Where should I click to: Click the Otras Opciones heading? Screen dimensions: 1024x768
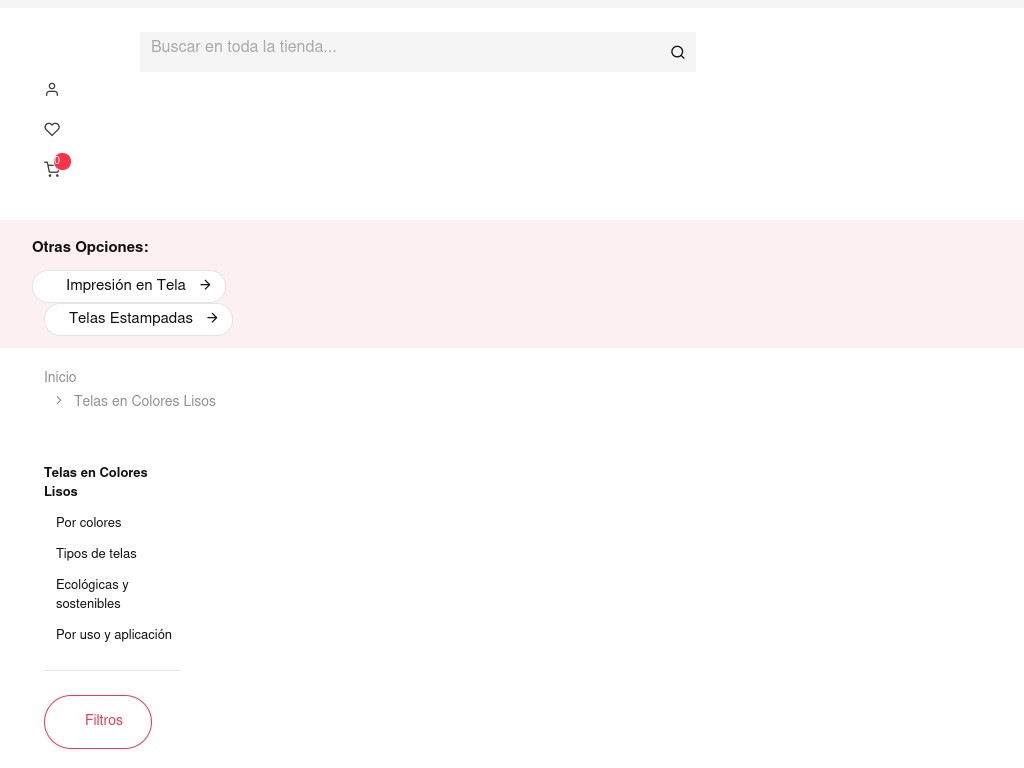coord(90,247)
